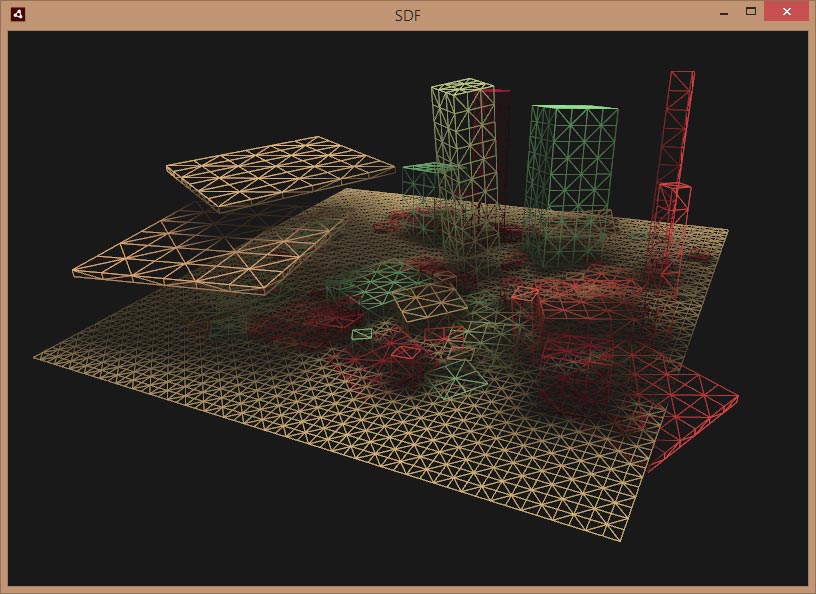Image resolution: width=816 pixels, height=594 pixels.
Task: Select the short red block below red tower
Action: [x=674, y=210]
